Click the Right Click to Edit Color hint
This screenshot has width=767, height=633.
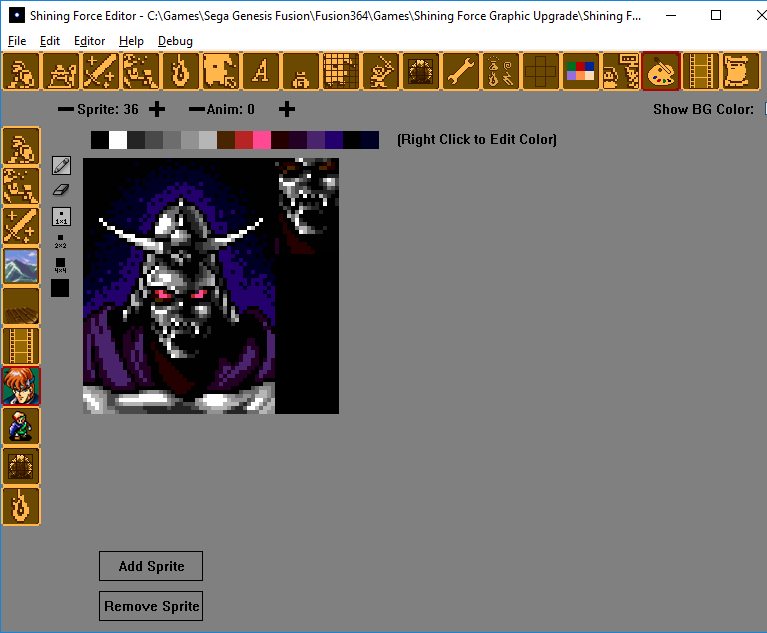point(476,139)
